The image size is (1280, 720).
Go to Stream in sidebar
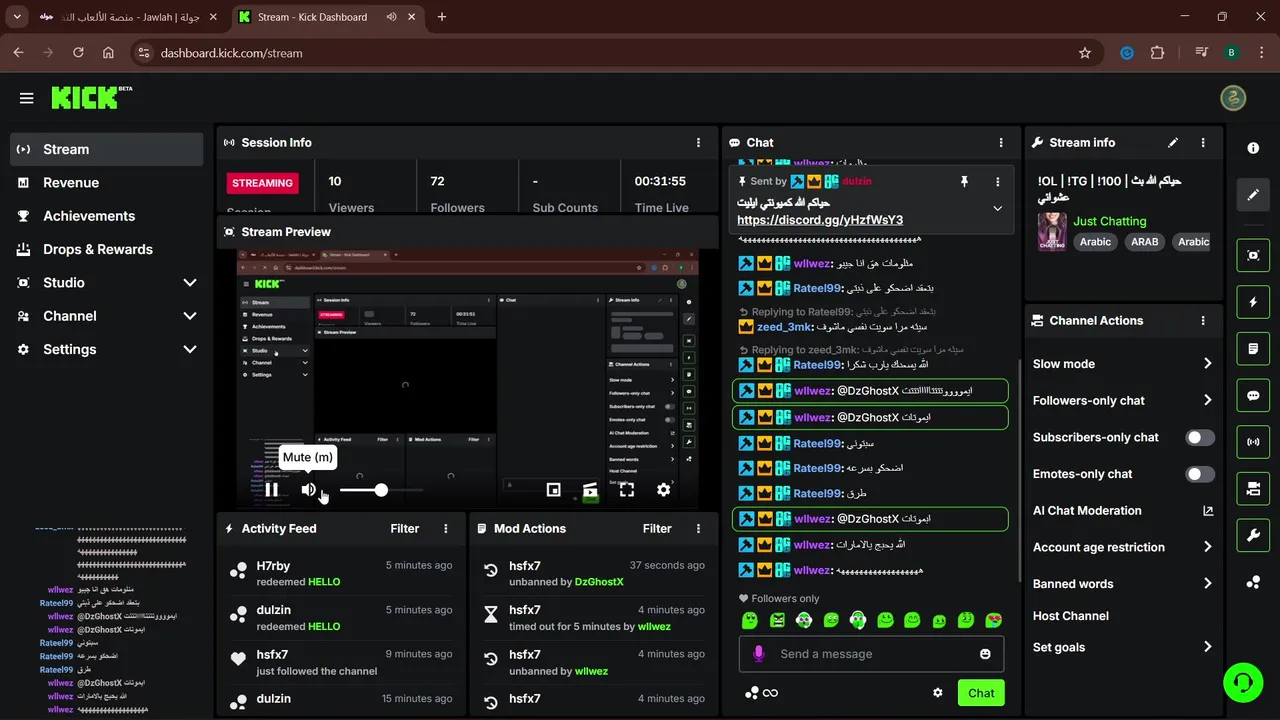(x=107, y=149)
